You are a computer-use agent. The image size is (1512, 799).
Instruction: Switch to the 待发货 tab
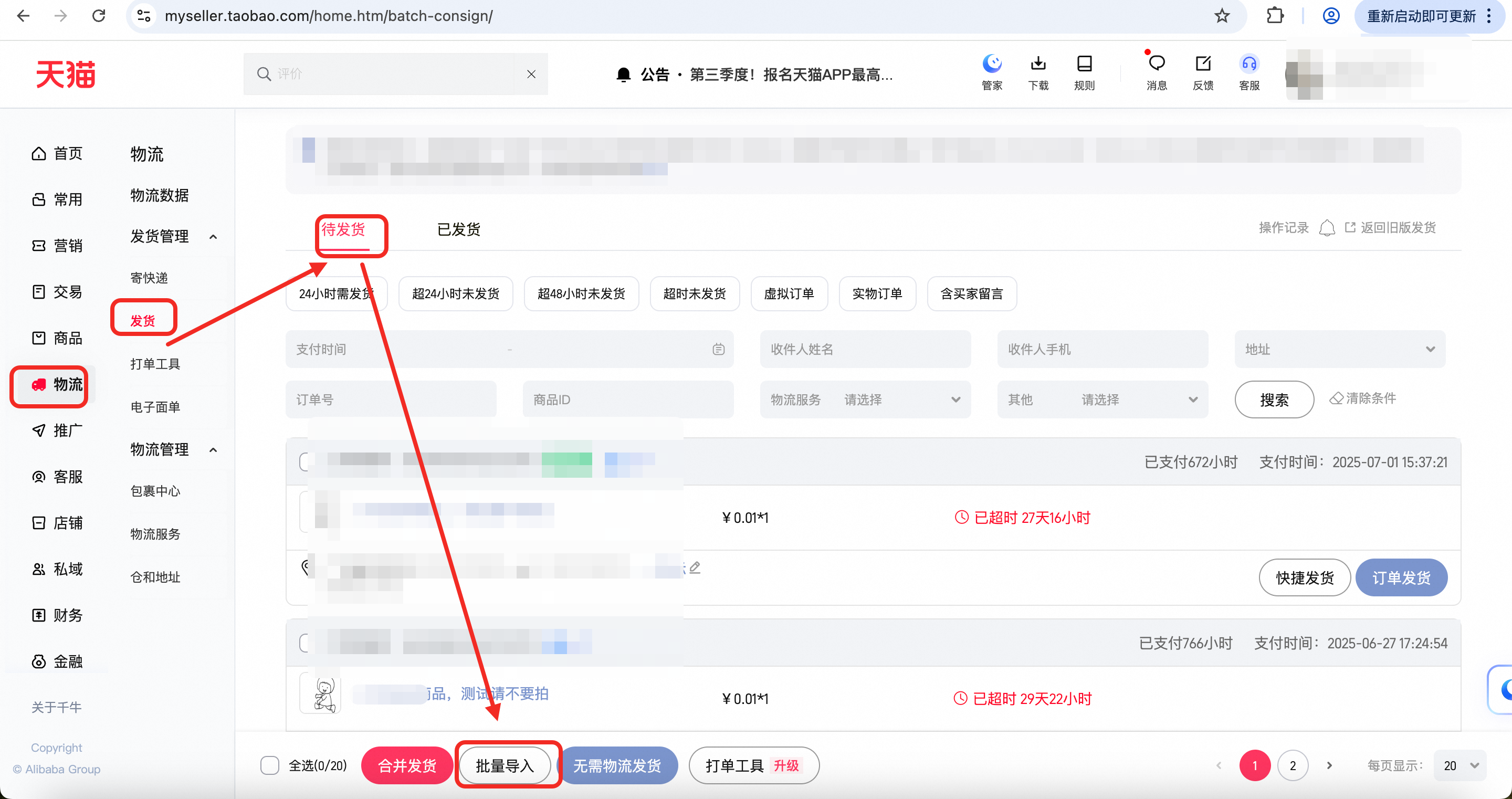point(343,229)
